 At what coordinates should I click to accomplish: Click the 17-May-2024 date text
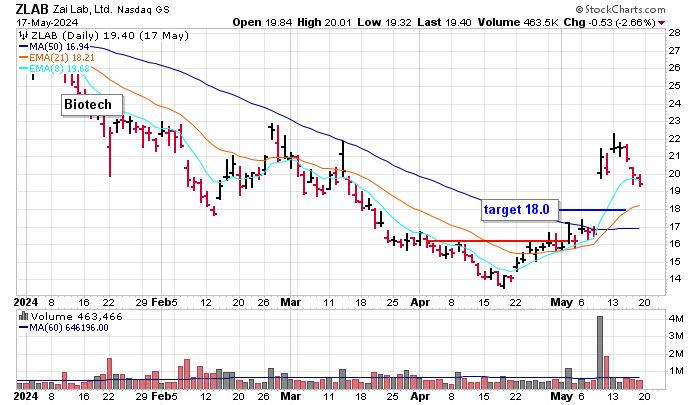[x=47, y=22]
